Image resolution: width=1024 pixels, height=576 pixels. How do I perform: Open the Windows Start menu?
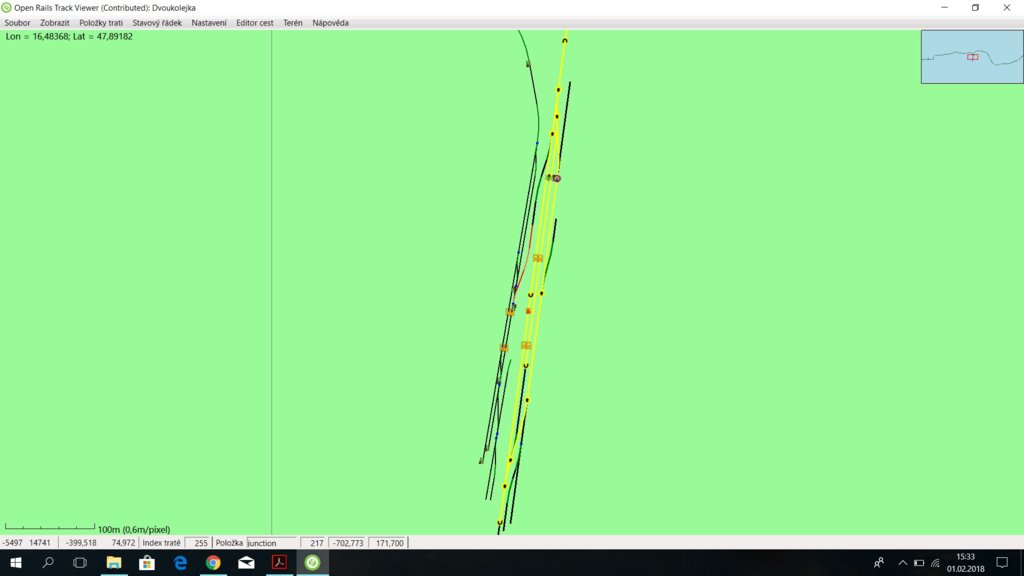click(x=16, y=563)
